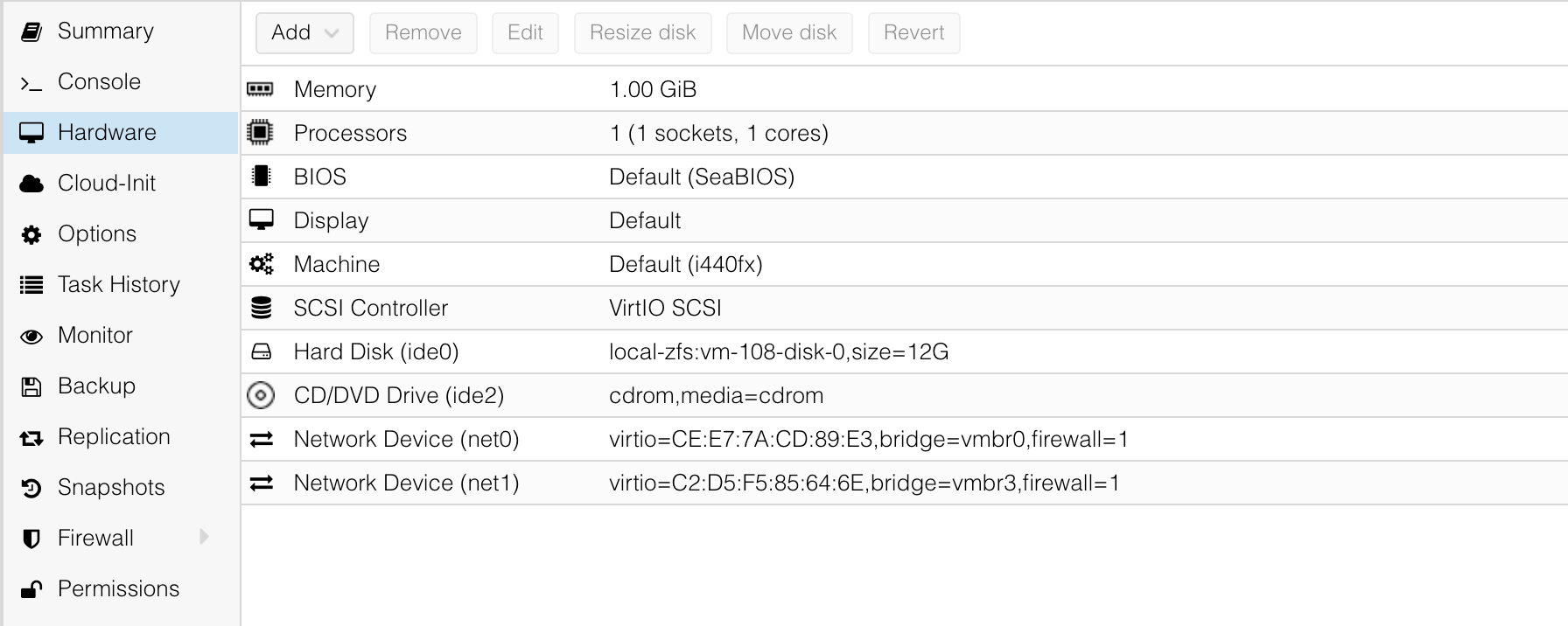Image resolution: width=1568 pixels, height=626 pixels.
Task: Click the net0 network arrows icon
Action: point(261,439)
